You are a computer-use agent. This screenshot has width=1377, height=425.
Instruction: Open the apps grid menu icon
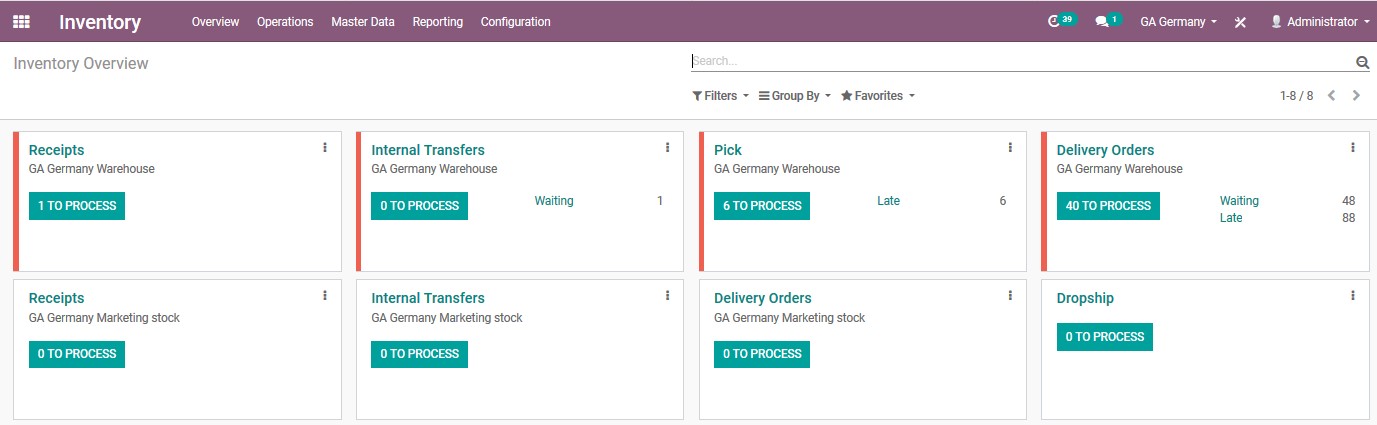21,21
